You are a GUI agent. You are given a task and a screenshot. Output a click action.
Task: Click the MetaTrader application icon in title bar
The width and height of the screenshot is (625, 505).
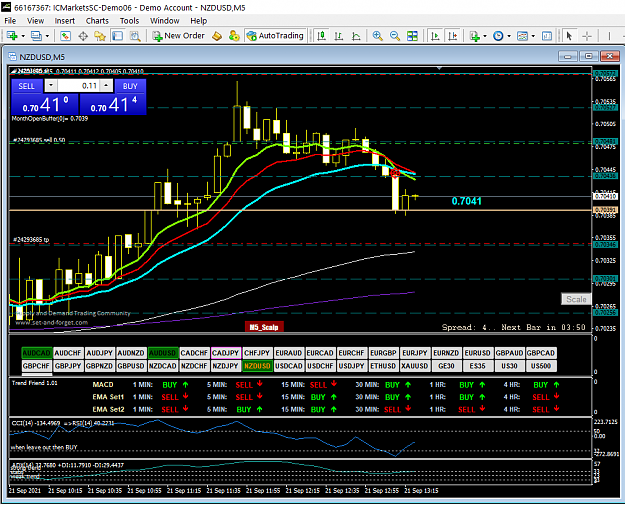[x=6, y=7]
